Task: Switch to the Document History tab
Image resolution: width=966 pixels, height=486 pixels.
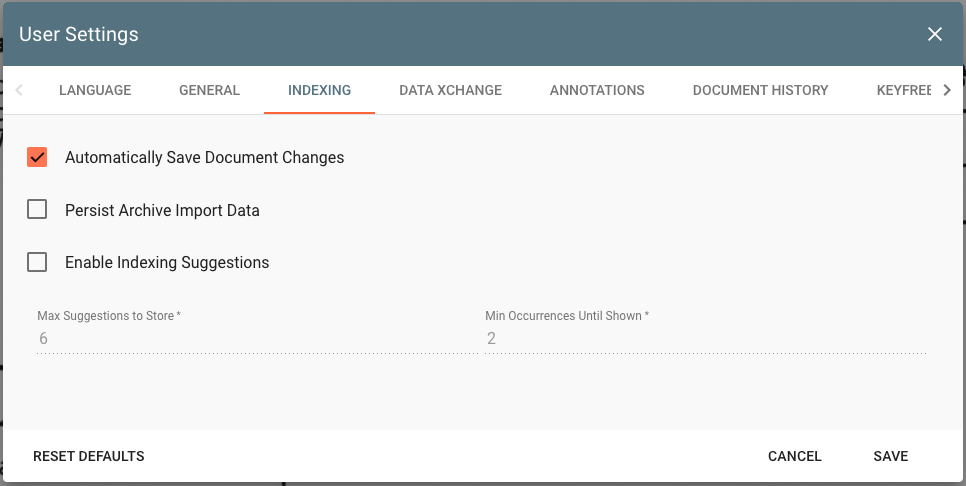Action: [x=760, y=90]
